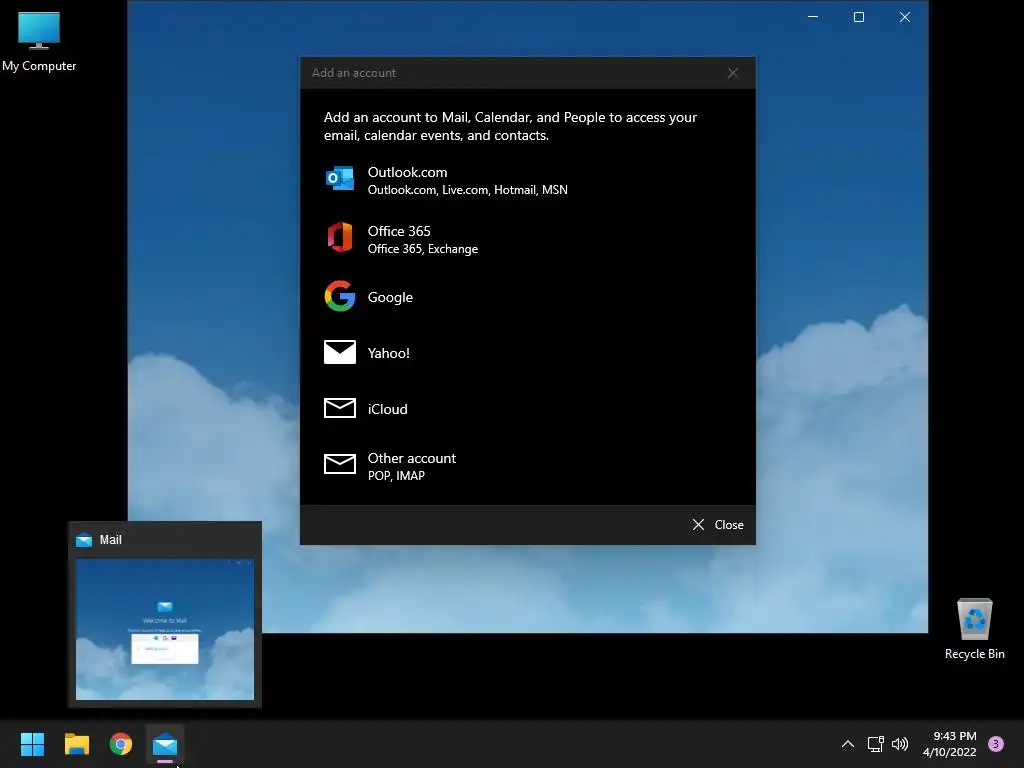Click the Google G logo
This screenshot has height=768, width=1024.
click(x=340, y=296)
